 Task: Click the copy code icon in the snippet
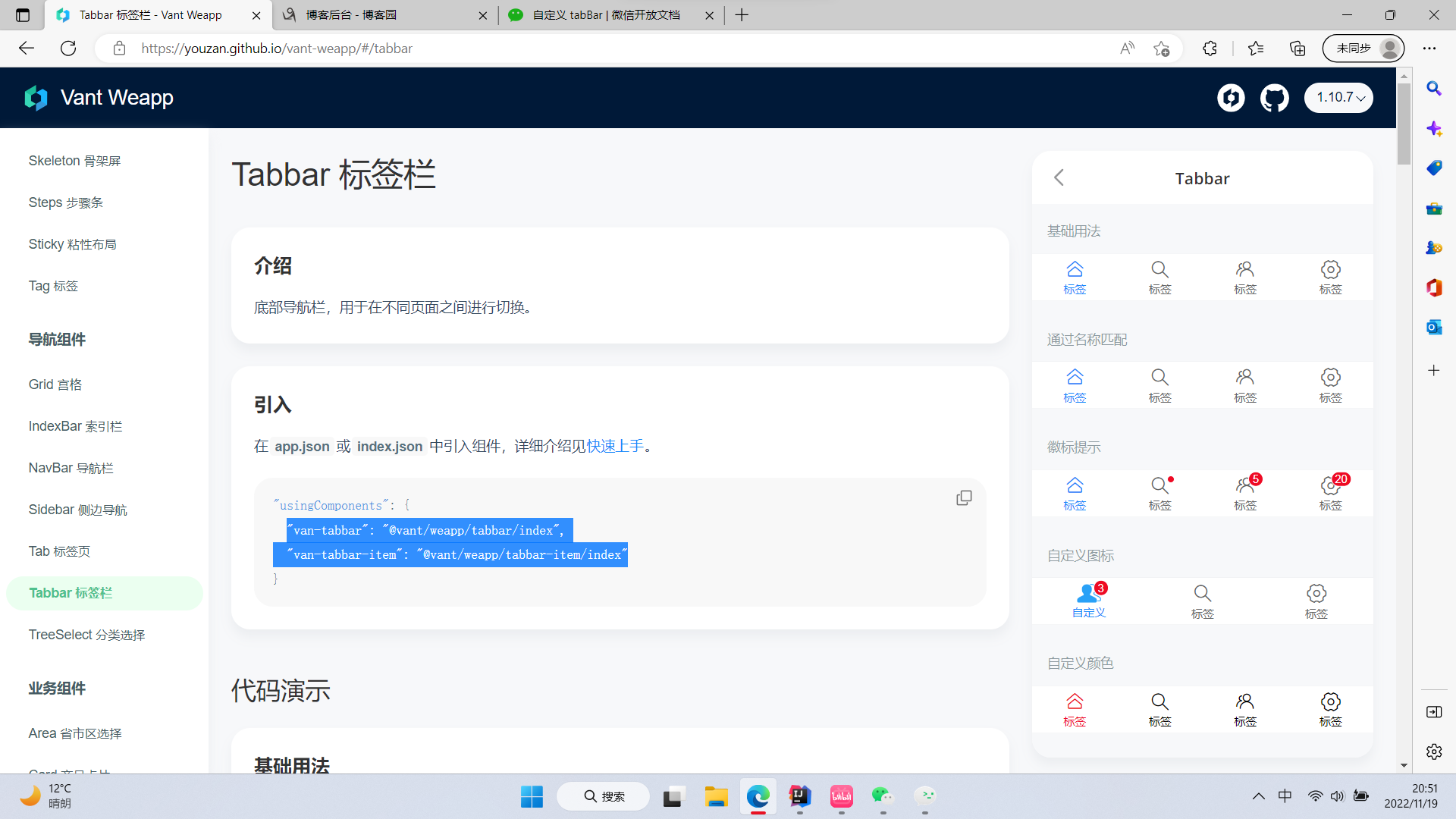point(964,498)
